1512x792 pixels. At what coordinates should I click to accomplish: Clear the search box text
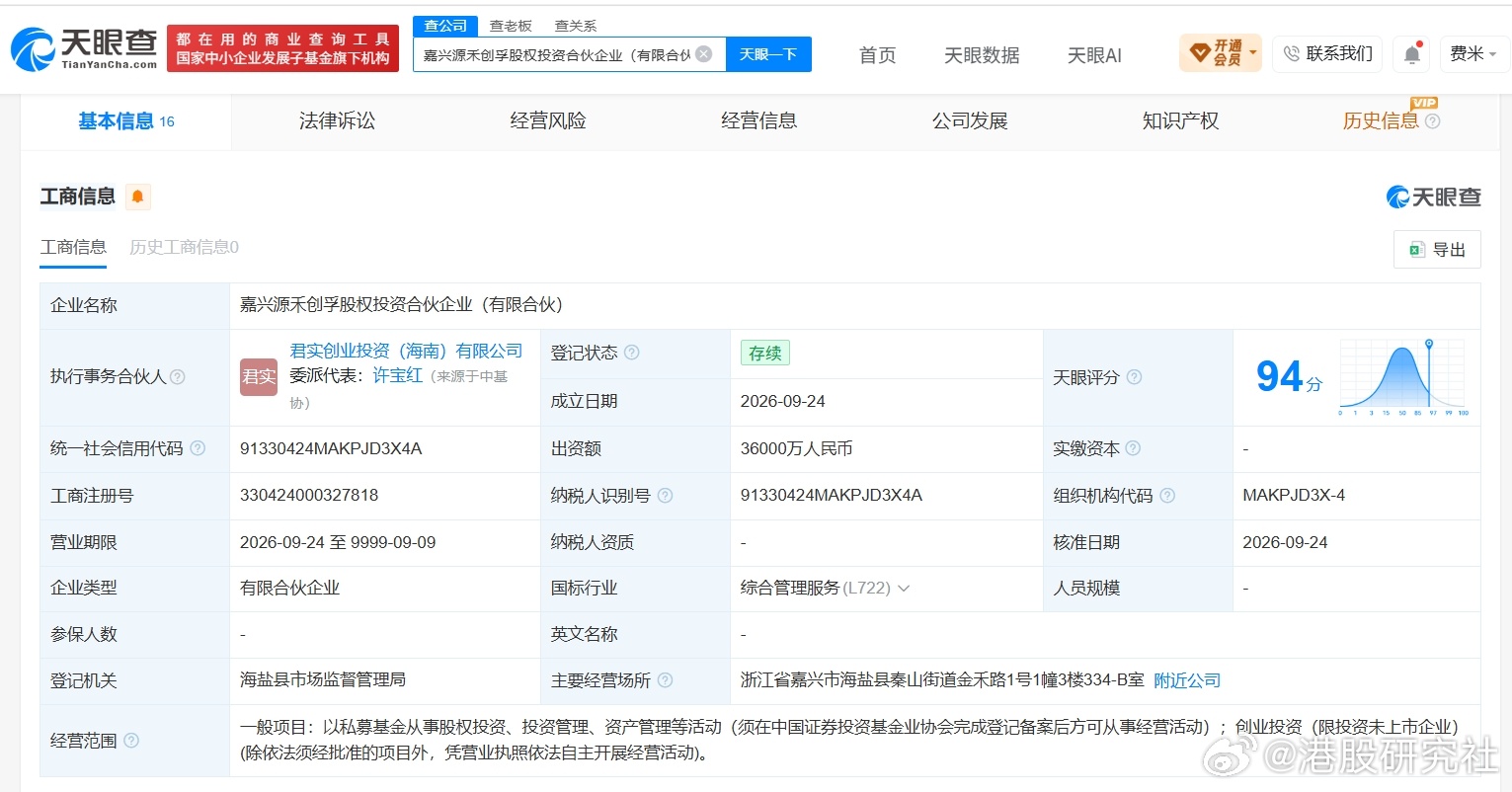coord(703,54)
